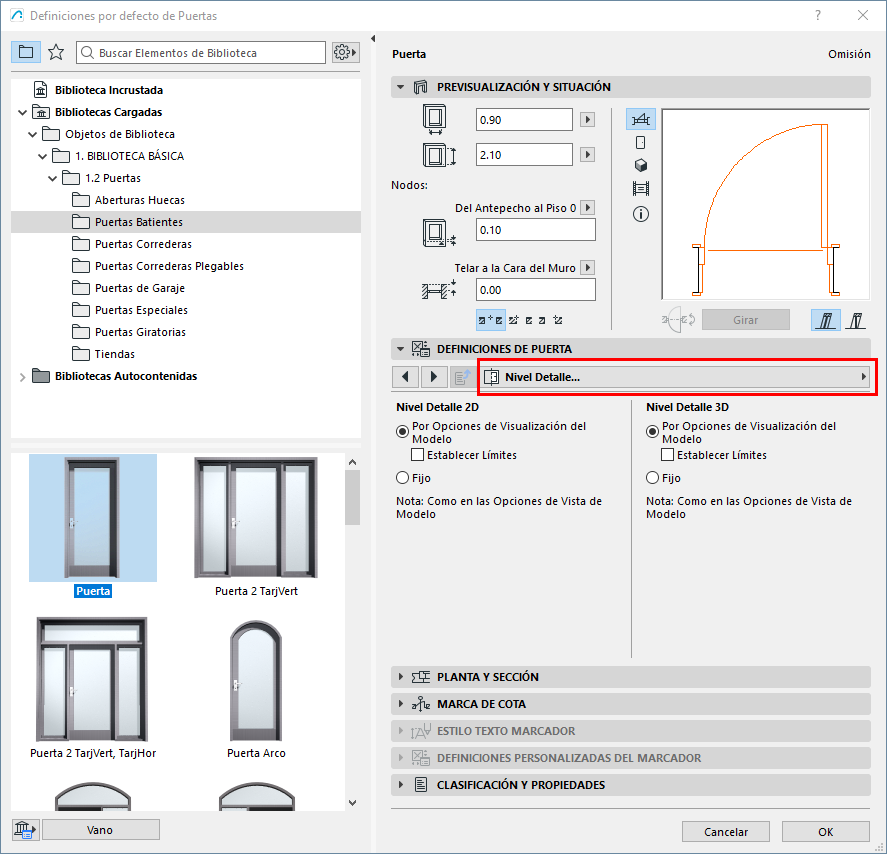Expand the Bibliotecas Autocontenidas tree node
Viewport: 887px width, 854px height.
[x=23, y=376]
